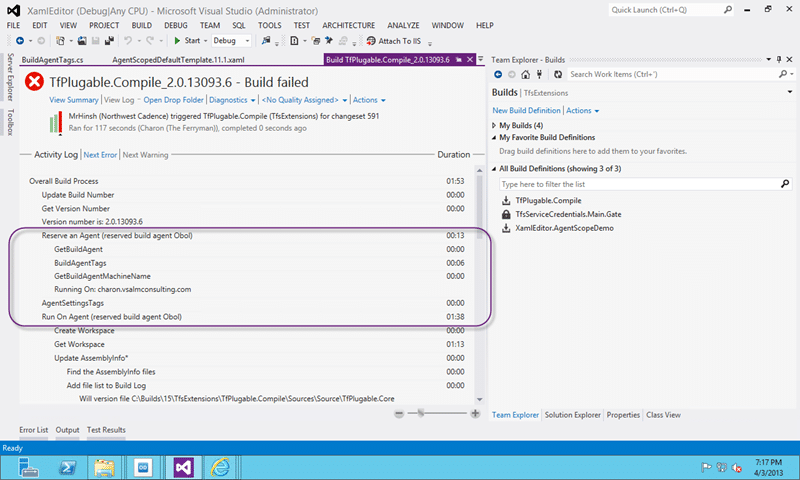Click the Team Explorer back arrow
The image size is (800, 480).
498,74
